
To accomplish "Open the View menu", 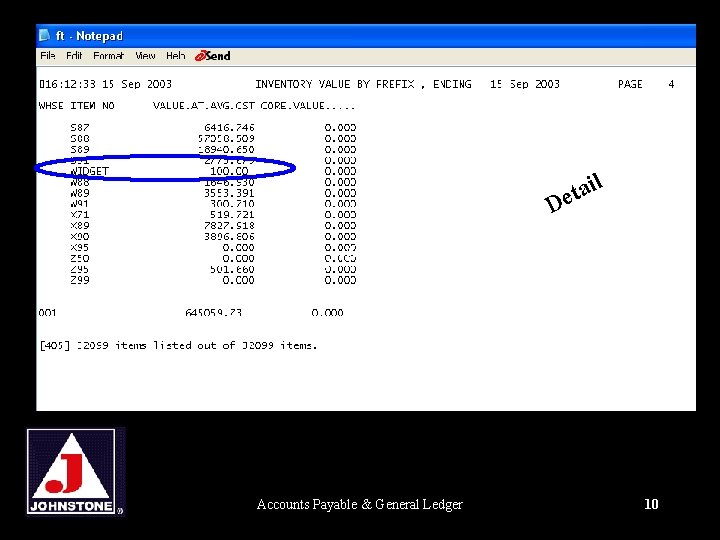I will coord(145,56).
